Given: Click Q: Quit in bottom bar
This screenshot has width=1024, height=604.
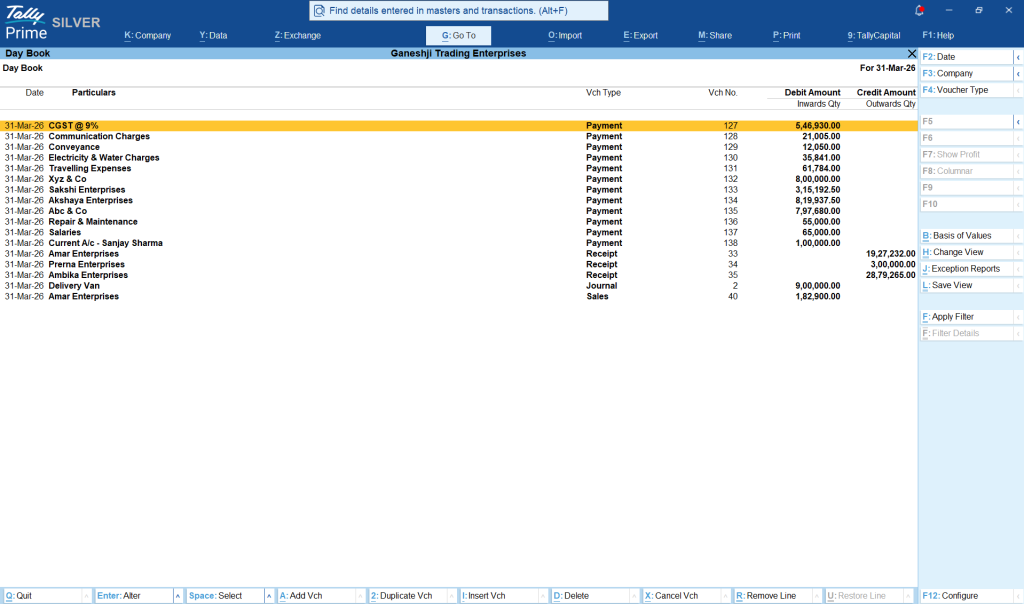Looking at the screenshot, I should point(42,596).
